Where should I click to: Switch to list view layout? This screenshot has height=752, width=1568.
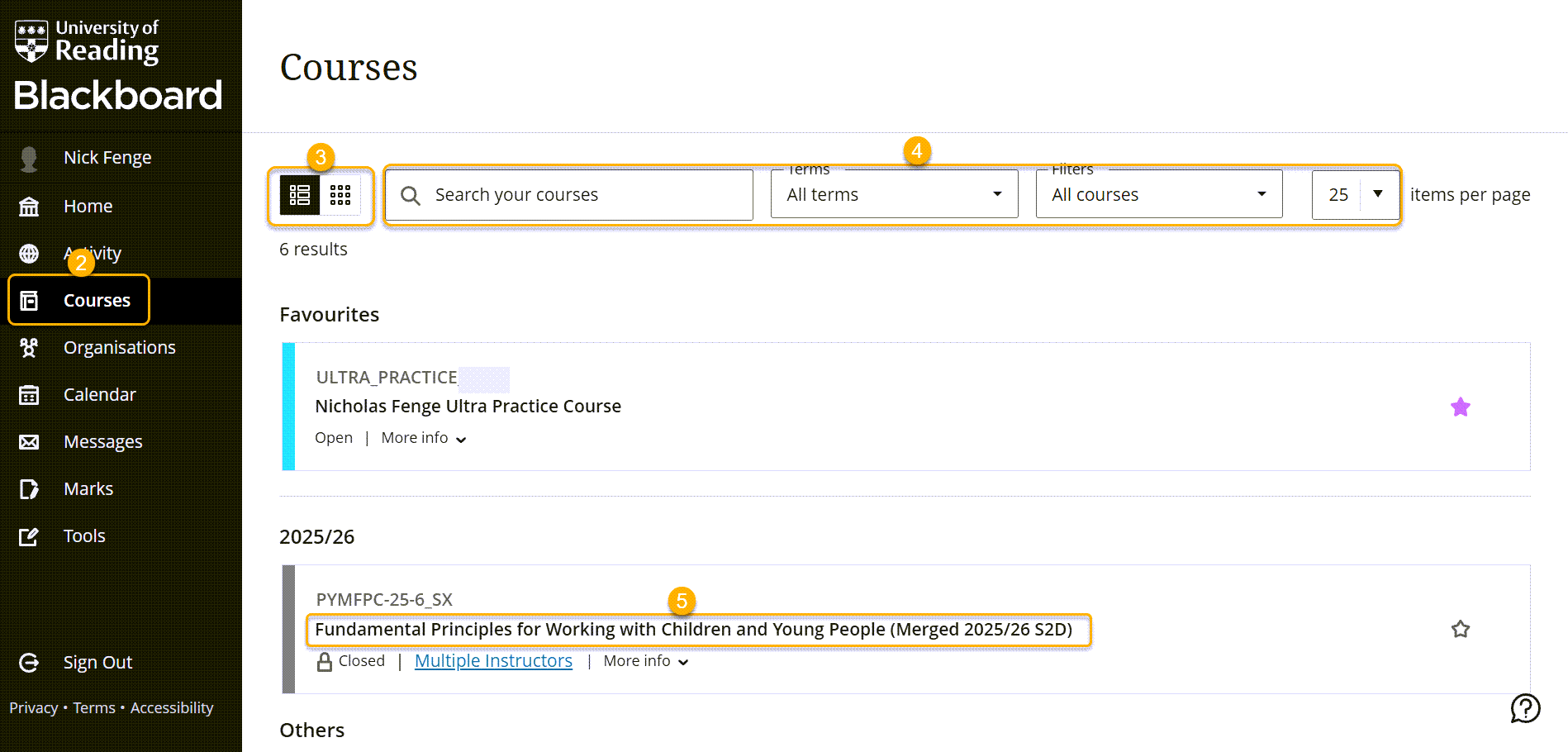click(x=299, y=195)
